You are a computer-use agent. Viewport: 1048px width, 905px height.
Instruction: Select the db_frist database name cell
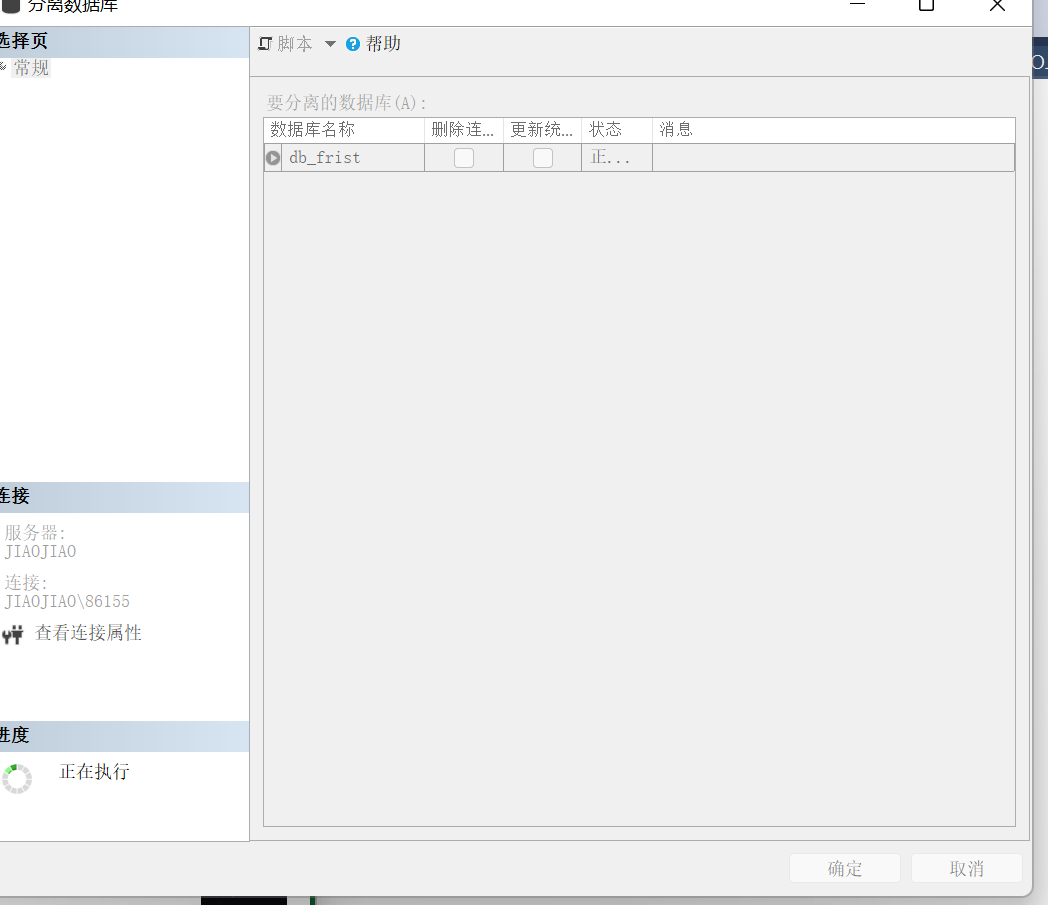(353, 158)
